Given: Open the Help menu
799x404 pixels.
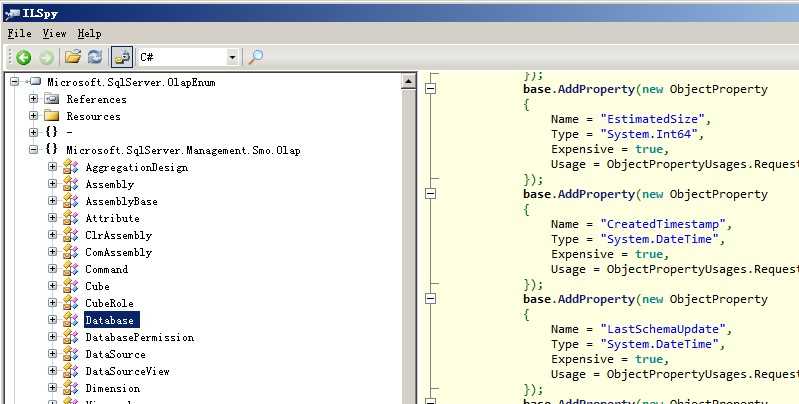Looking at the screenshot, I should click(x=89, y=34).
